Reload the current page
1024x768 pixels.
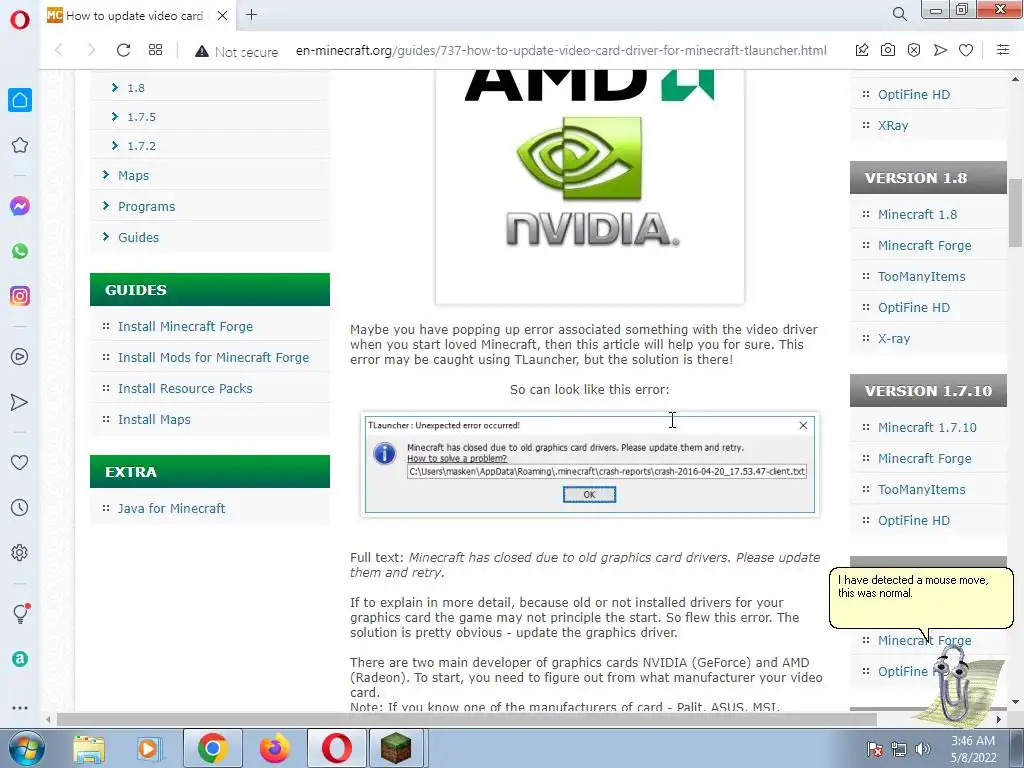point(123,50)
